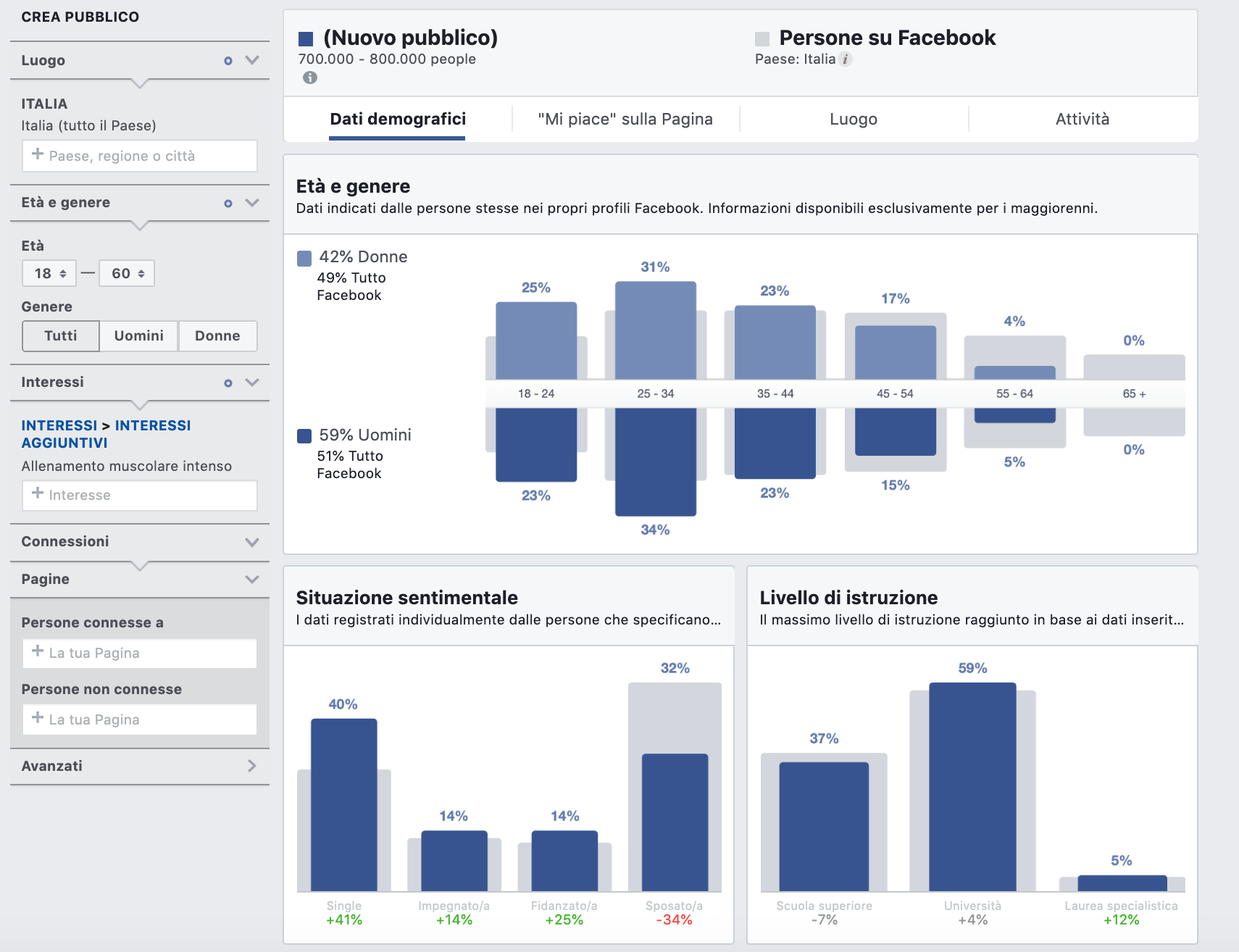Click the circle indicator in Interessi header
Viewport: 1239px width, 952px height.
tap(228, 383)
